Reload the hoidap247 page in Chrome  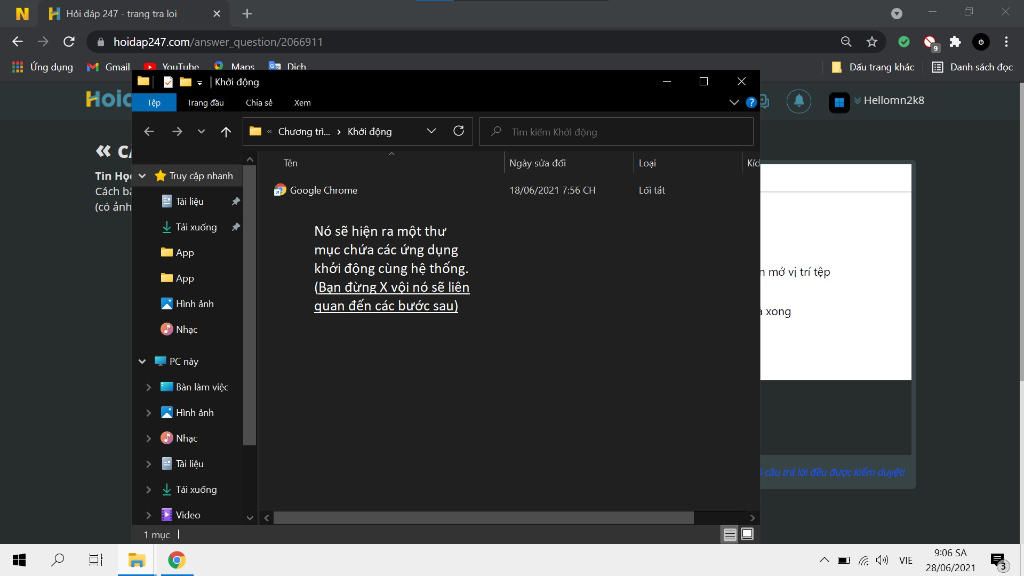pyautogui.click(x=69, y=42)
